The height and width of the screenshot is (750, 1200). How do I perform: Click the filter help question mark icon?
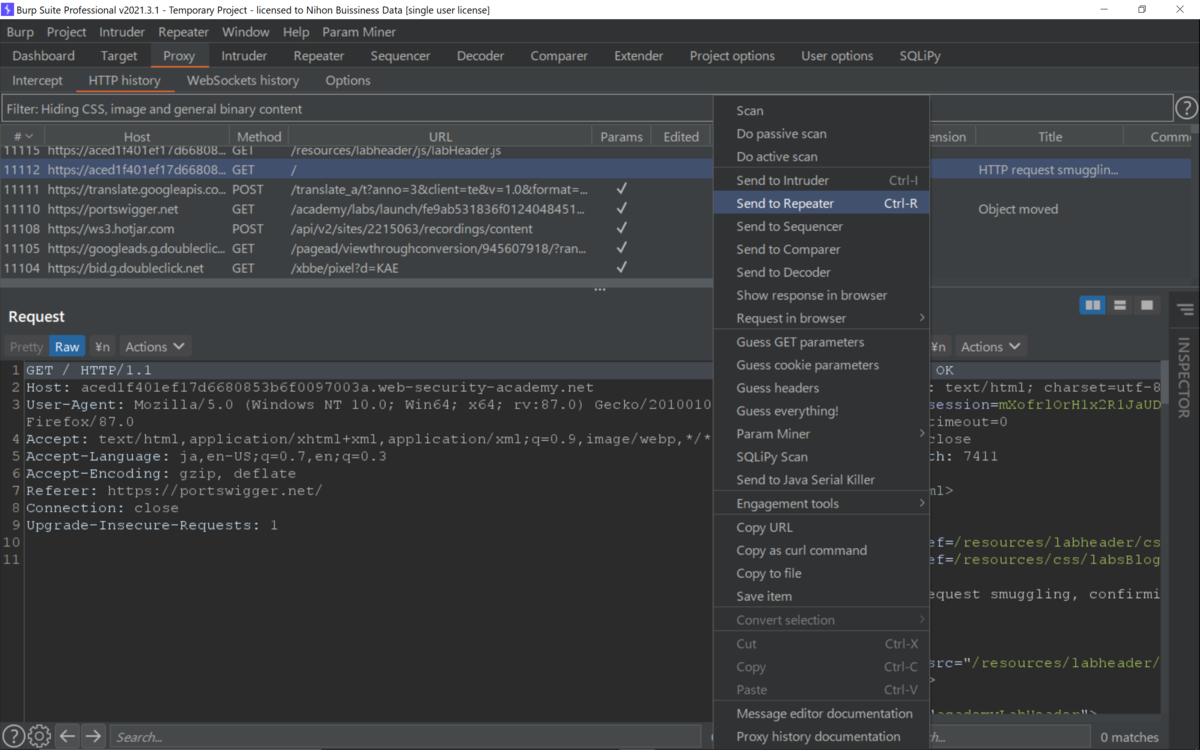point(1186,108)
